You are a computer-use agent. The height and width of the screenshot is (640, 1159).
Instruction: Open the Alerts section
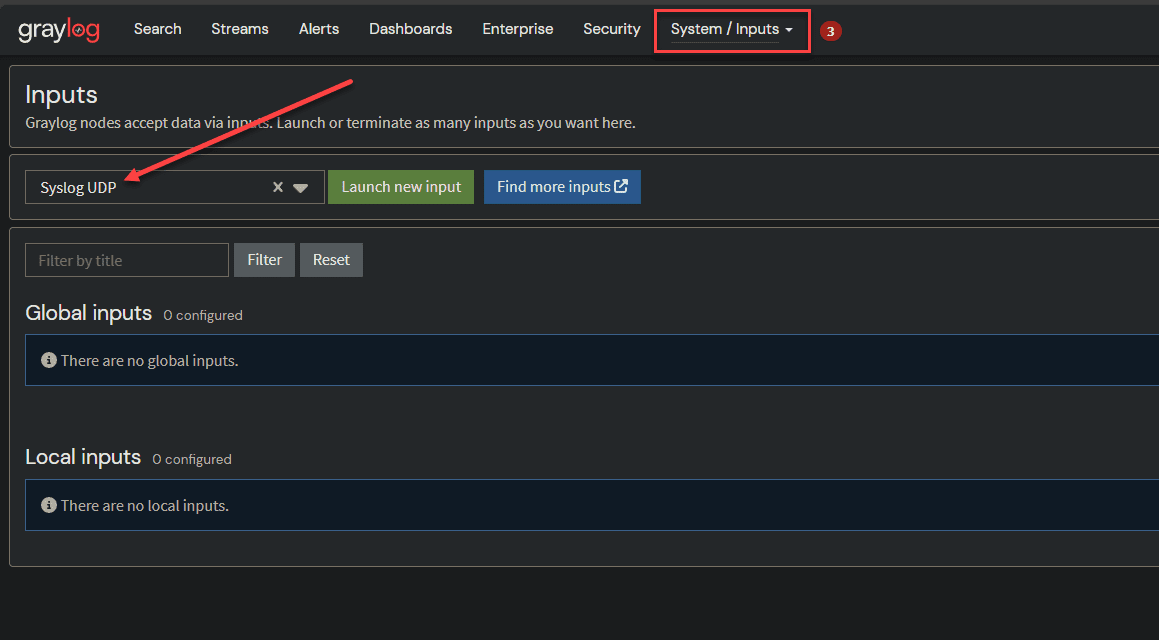tap(319, 29)
